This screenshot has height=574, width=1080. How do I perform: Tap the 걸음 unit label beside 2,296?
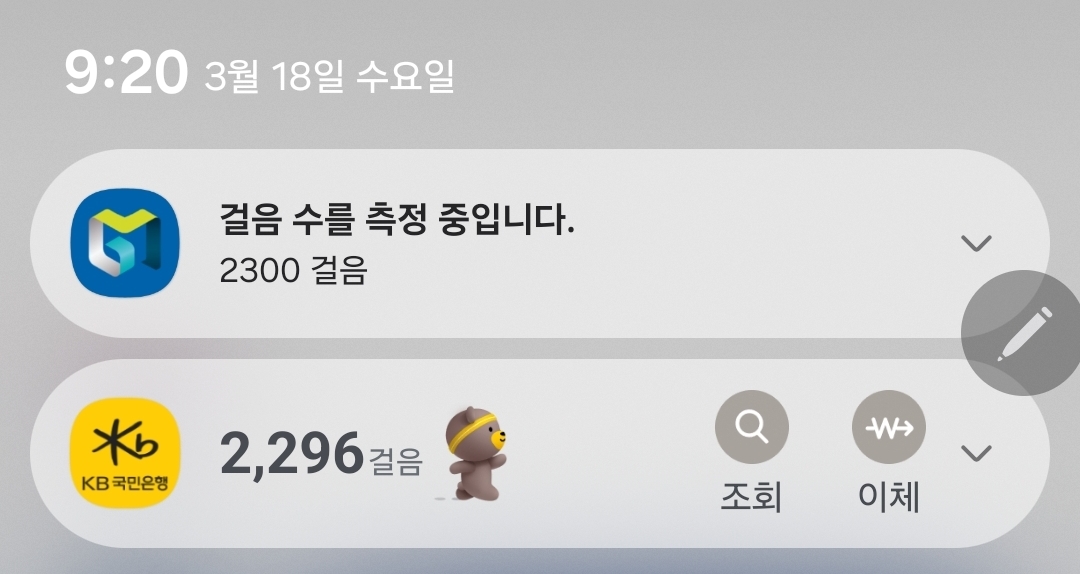[395, 462]
